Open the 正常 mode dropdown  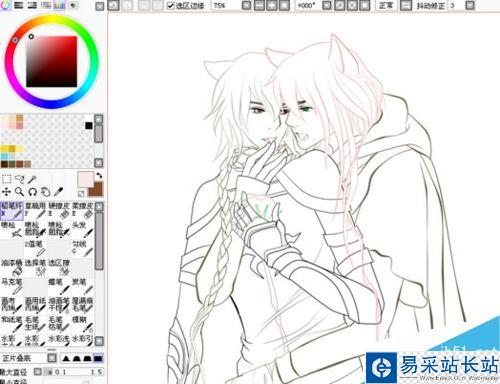406,5
